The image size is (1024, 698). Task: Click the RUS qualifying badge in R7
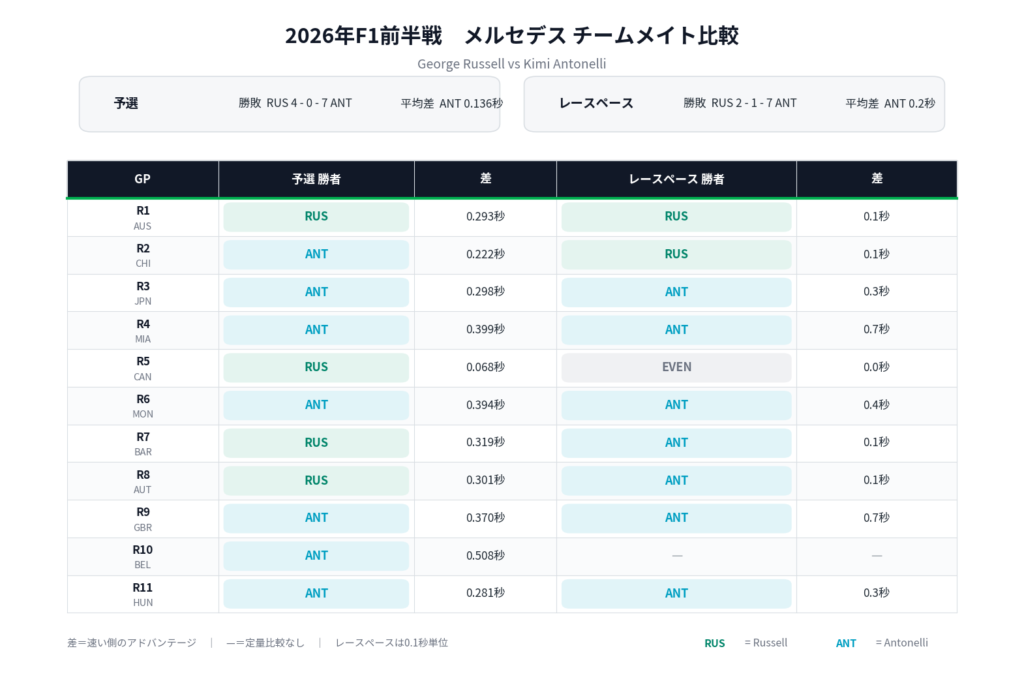(316, 443)
